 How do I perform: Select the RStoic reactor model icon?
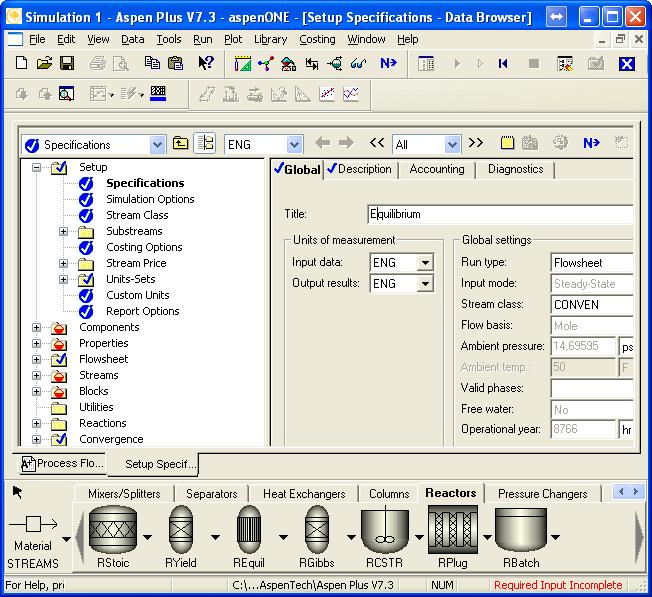[x=113, y=530]
